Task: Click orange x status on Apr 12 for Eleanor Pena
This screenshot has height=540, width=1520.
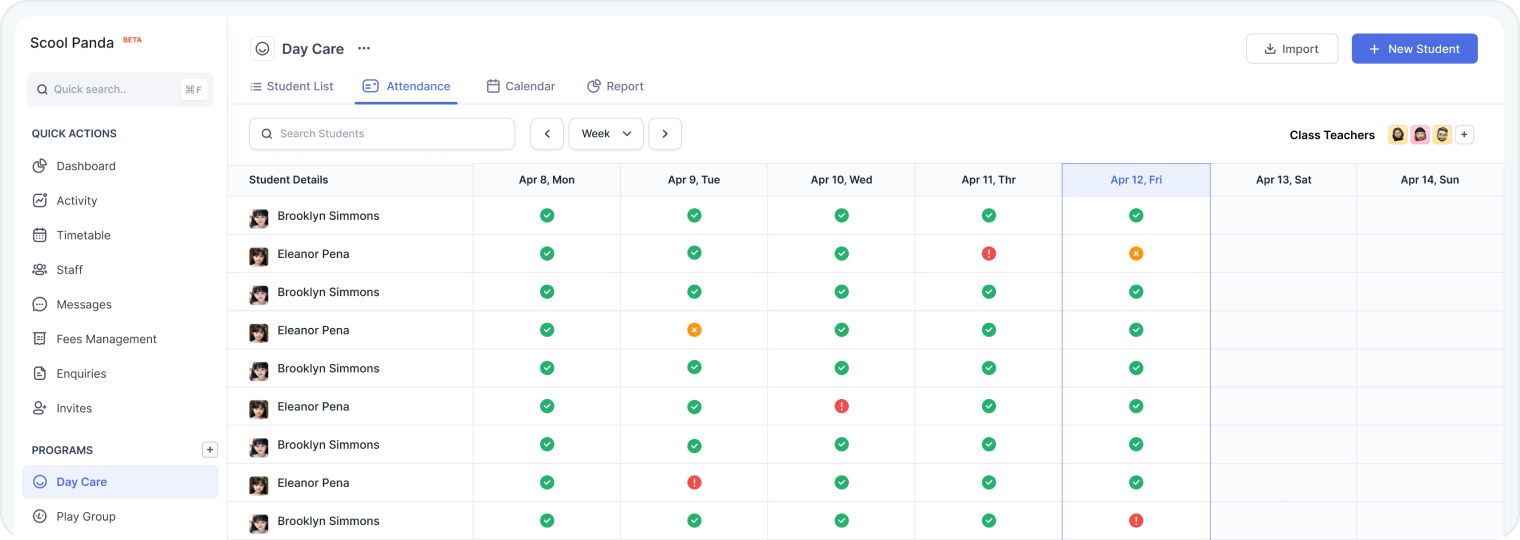Action: 1136,254
